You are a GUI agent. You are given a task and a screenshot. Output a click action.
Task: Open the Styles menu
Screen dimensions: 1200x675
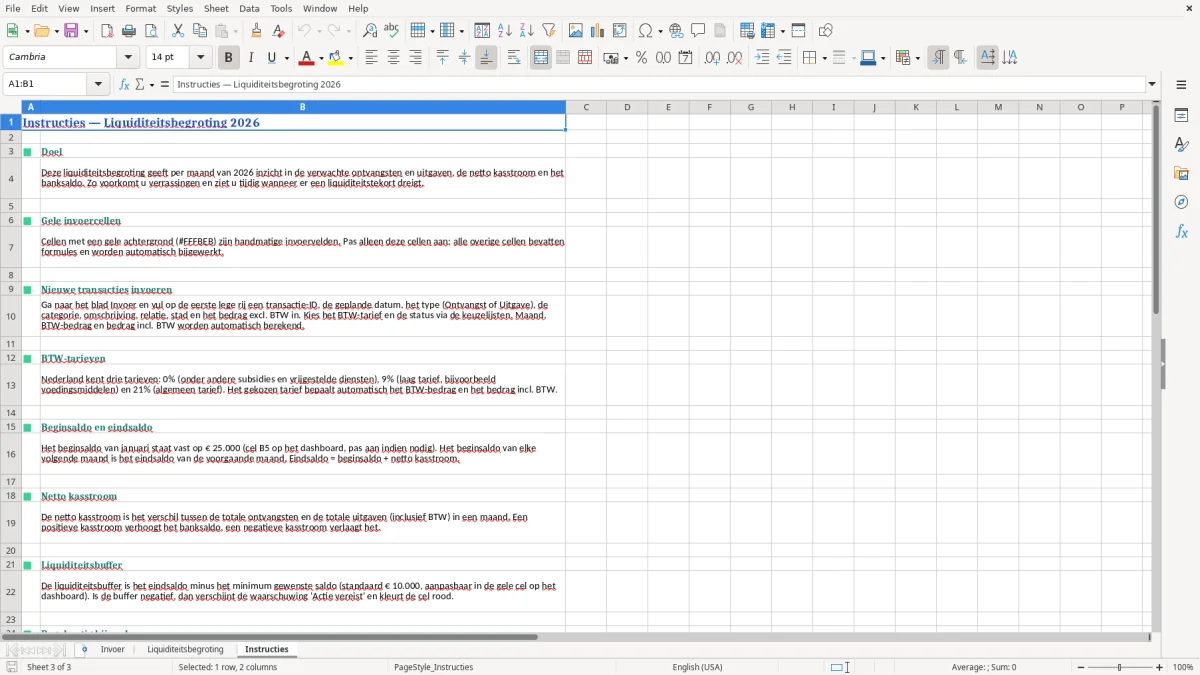[180, 8]
